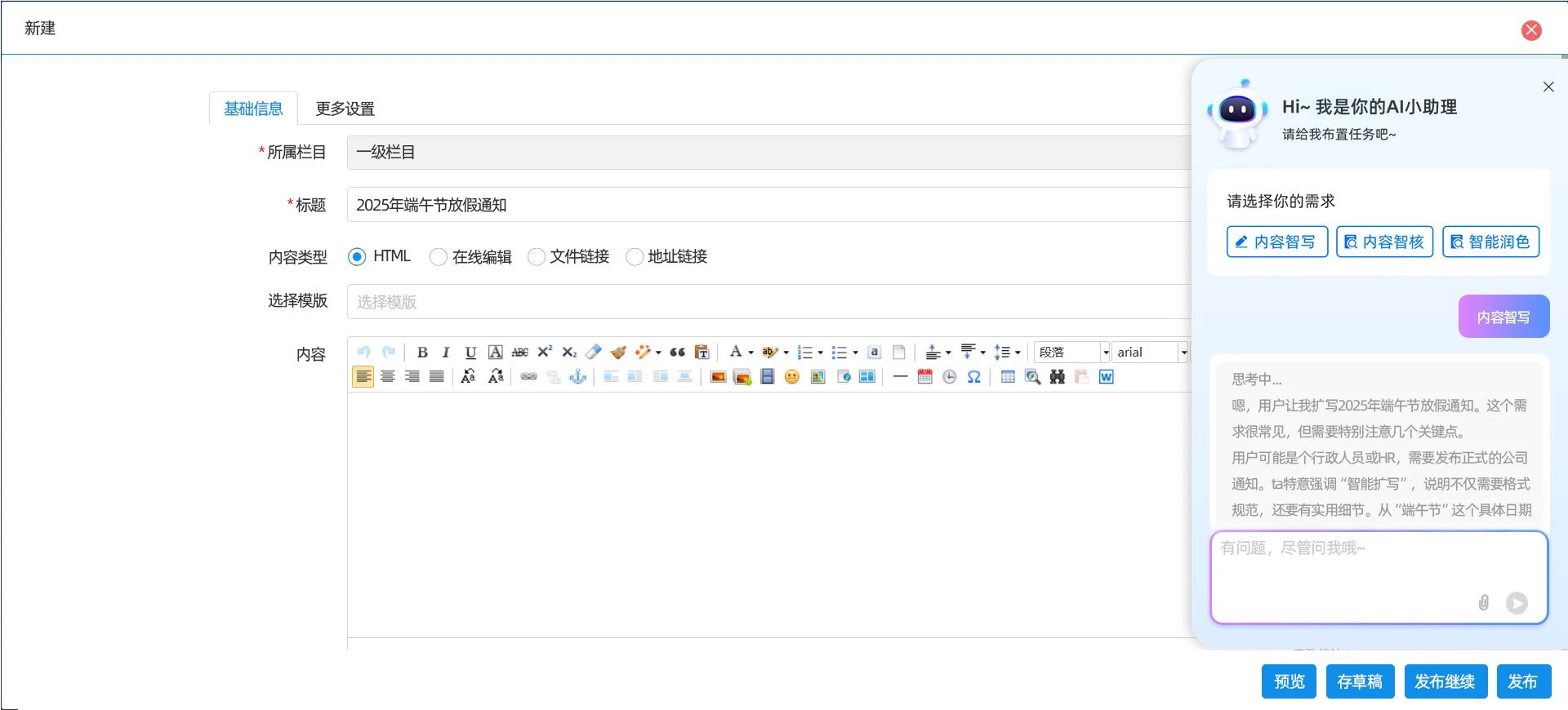This screenshot has width=1568, height=710.
Task: Insert a hyperlink using the link icon
Action: [529, 377]
